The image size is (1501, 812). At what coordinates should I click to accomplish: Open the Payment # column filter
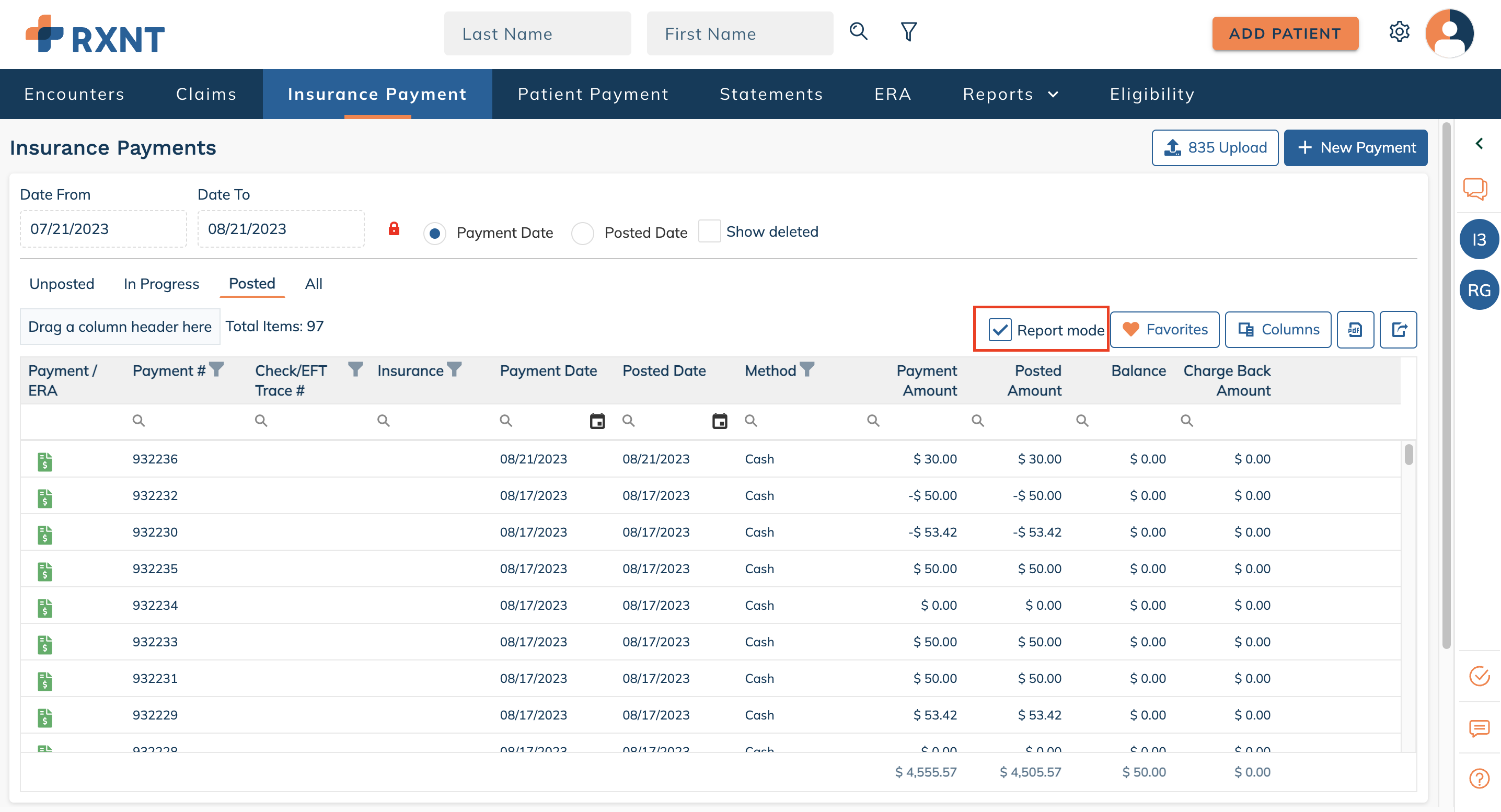click(216, 369)
